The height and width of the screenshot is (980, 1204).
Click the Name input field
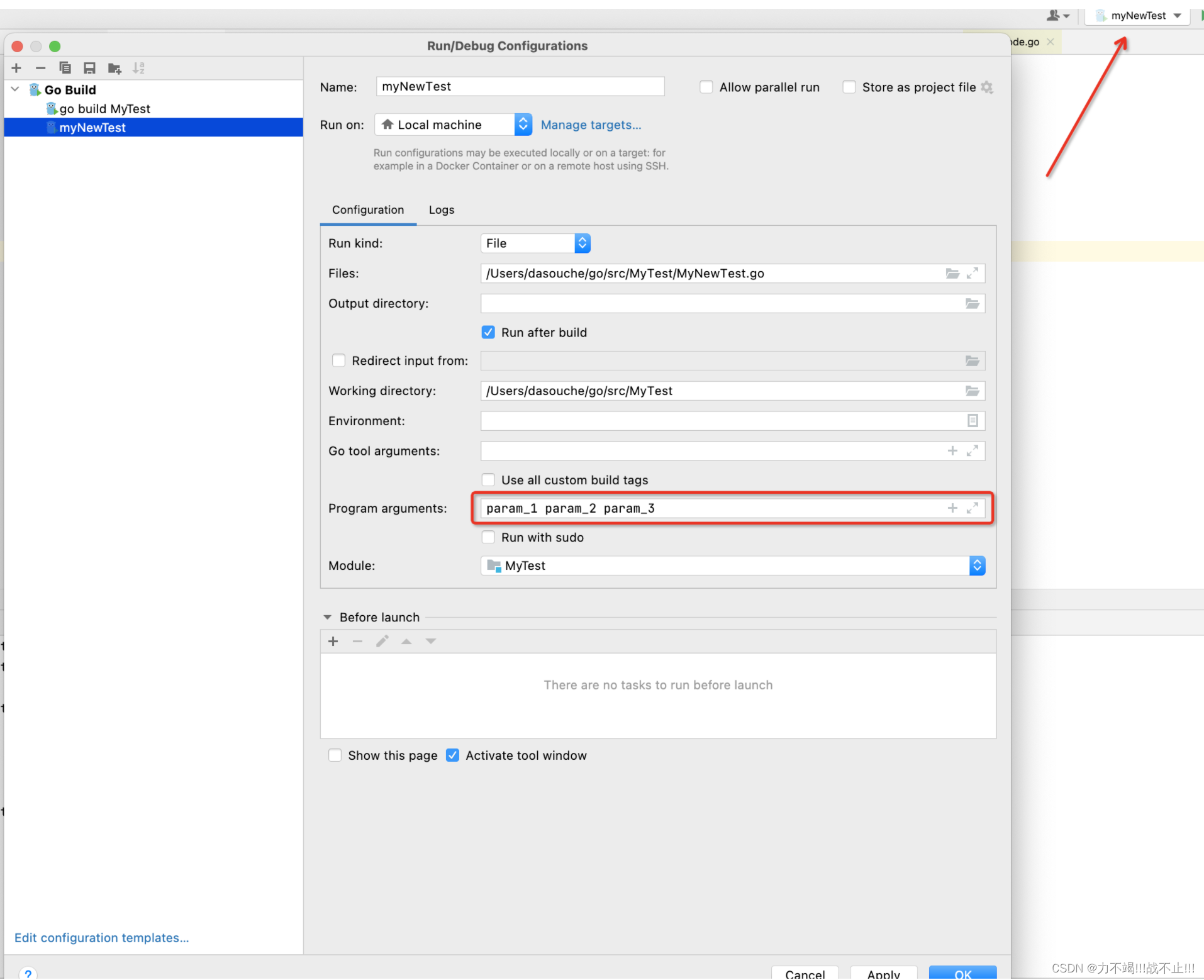click(x=520, y=87)
